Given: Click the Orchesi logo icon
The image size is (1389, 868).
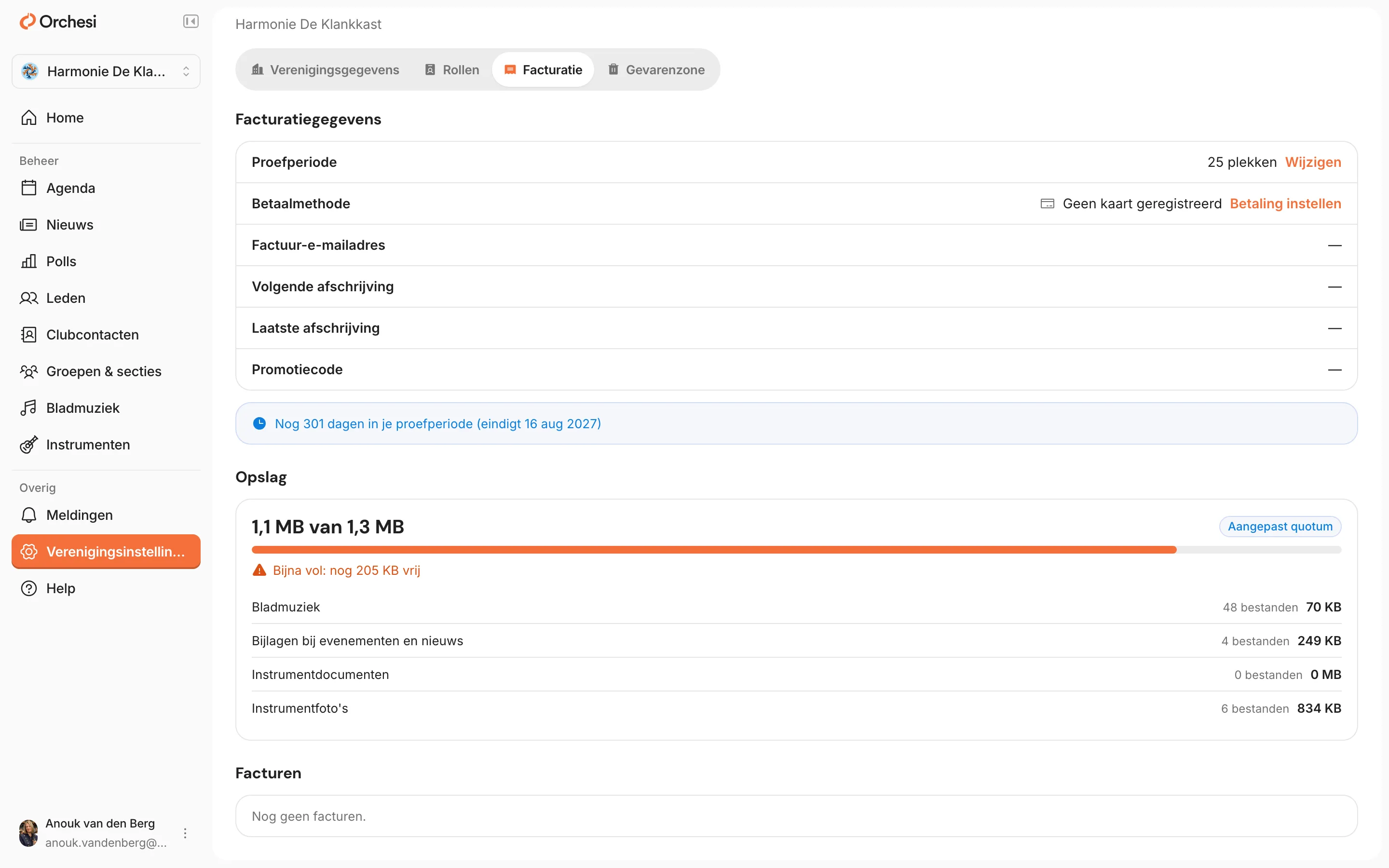Looking at the screenshot, I should pyautogui.click(x=27, y=22).
